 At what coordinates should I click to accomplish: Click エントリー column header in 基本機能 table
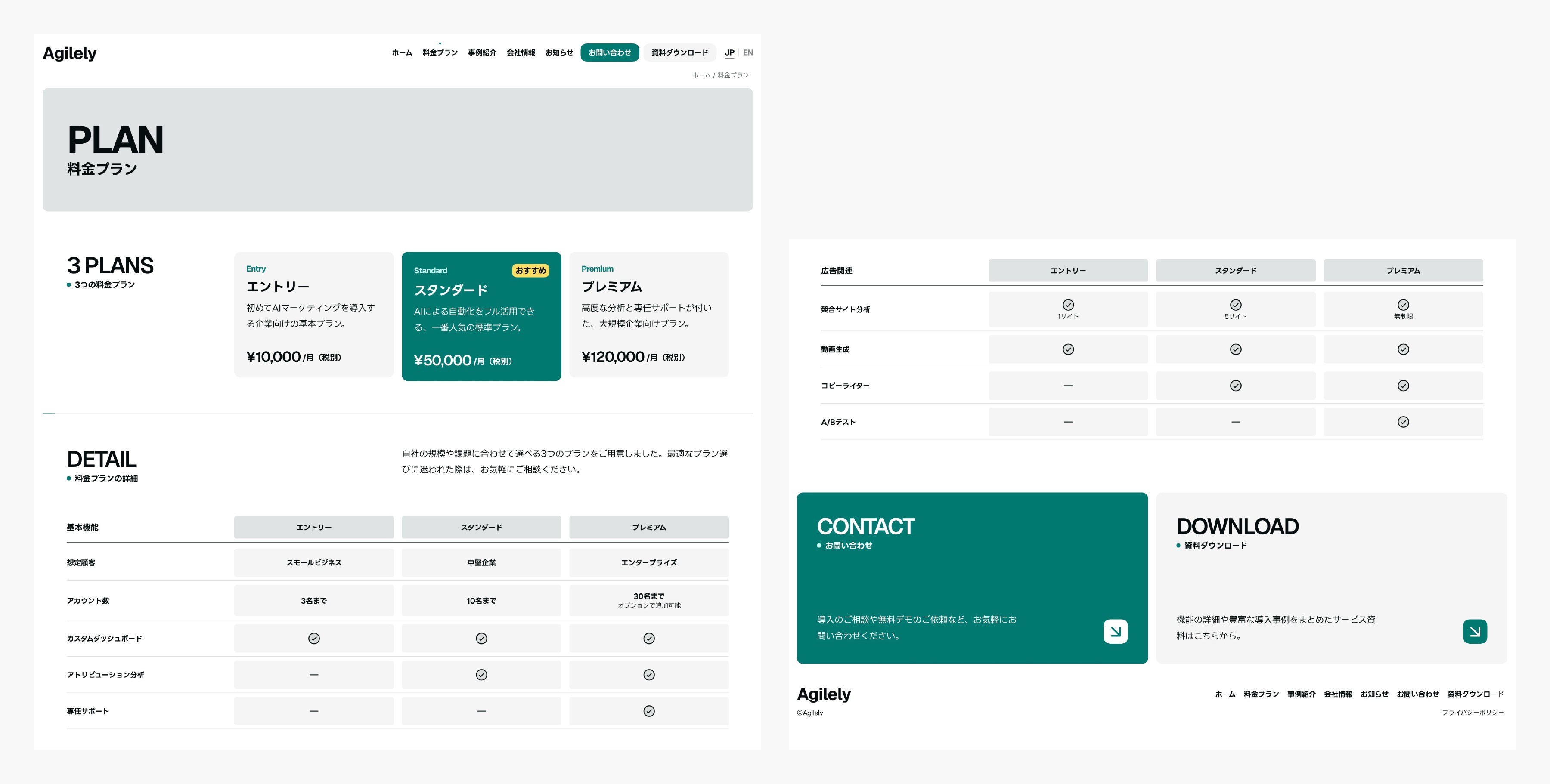point(313,527)
